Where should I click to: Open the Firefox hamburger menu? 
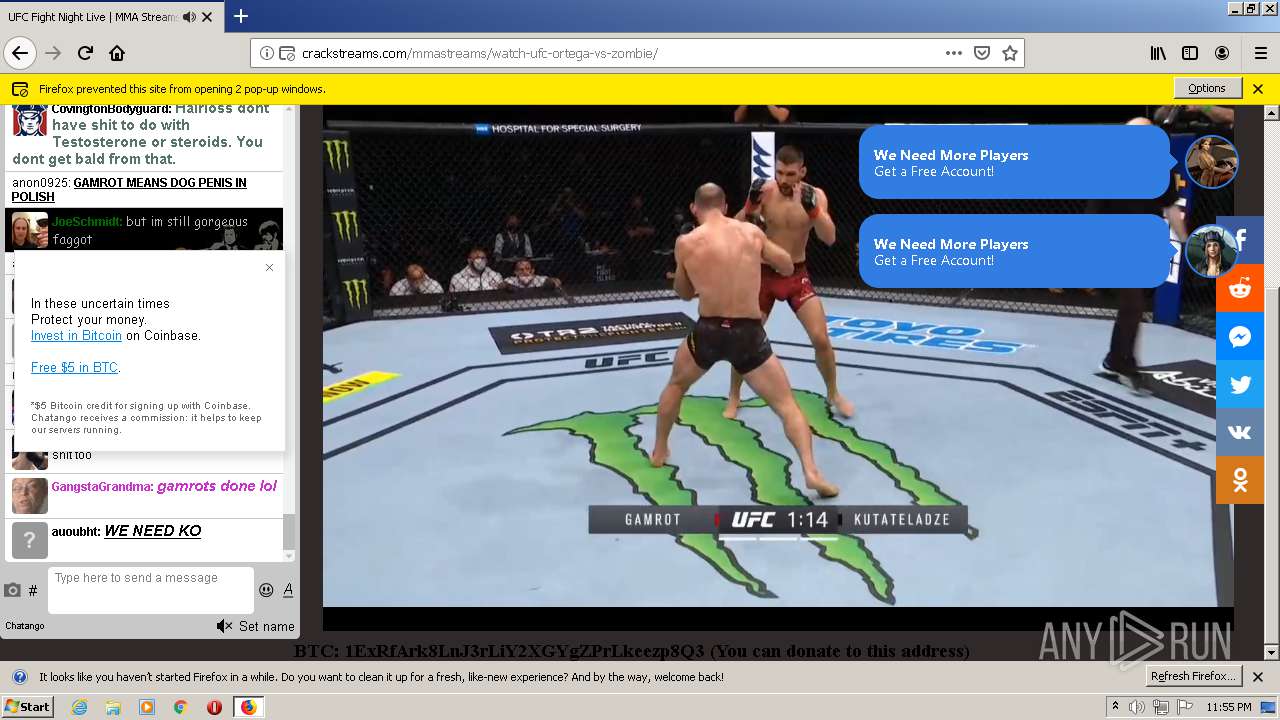tap(1260, 53)
